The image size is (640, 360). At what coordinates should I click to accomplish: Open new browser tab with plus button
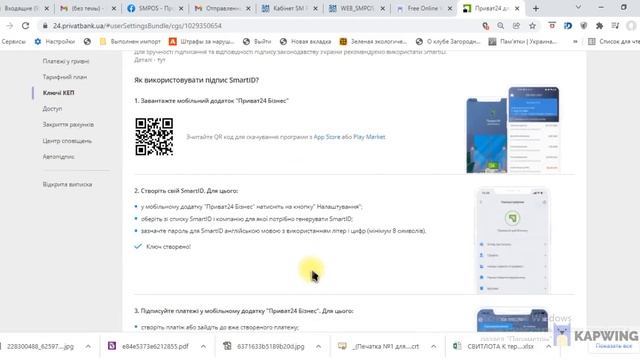pyautogui.click(x=536, y=8)
